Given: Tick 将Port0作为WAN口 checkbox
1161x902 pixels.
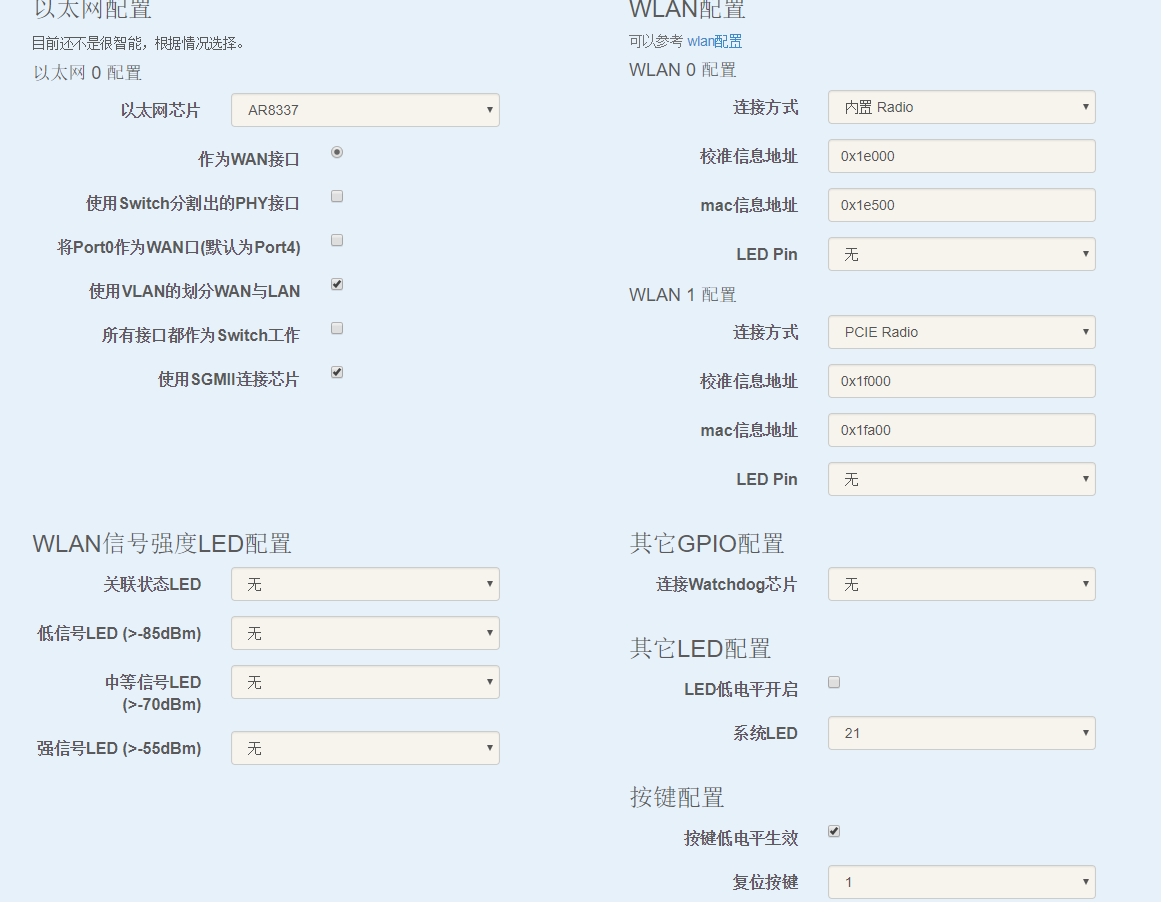Looking at the screenshot, I should coord(337,241).
